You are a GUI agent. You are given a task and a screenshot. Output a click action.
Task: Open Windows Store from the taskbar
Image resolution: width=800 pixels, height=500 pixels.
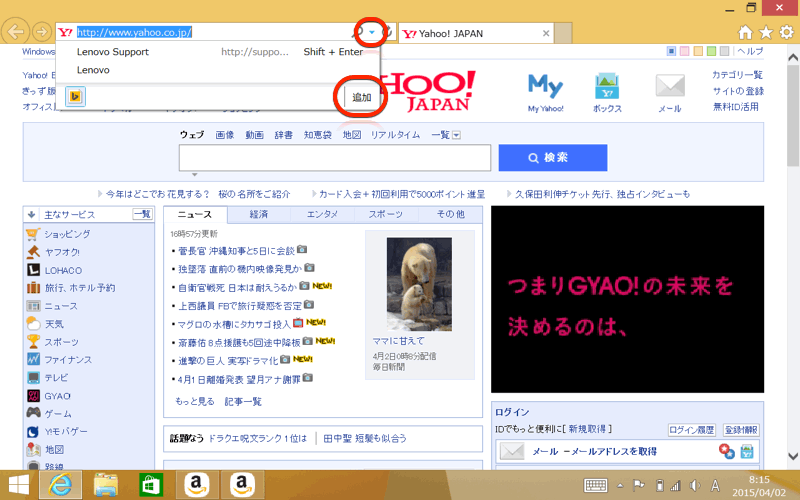coord(151,485)
